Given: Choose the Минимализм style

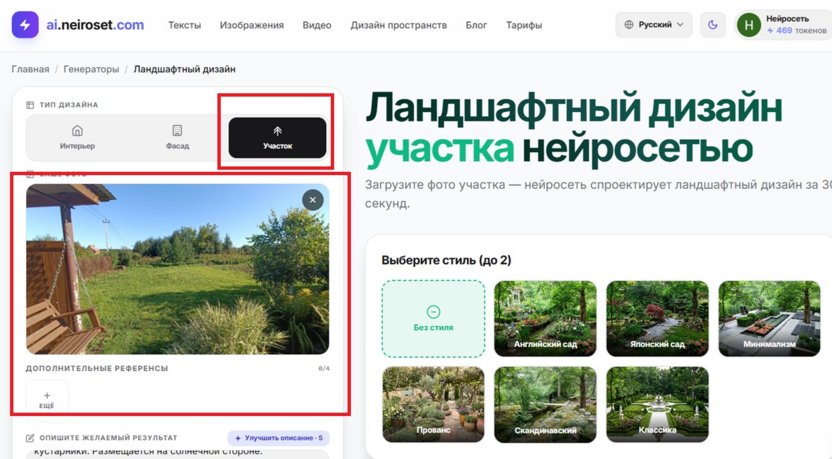Looking at the screenshot, I should (x=769, y=318).
